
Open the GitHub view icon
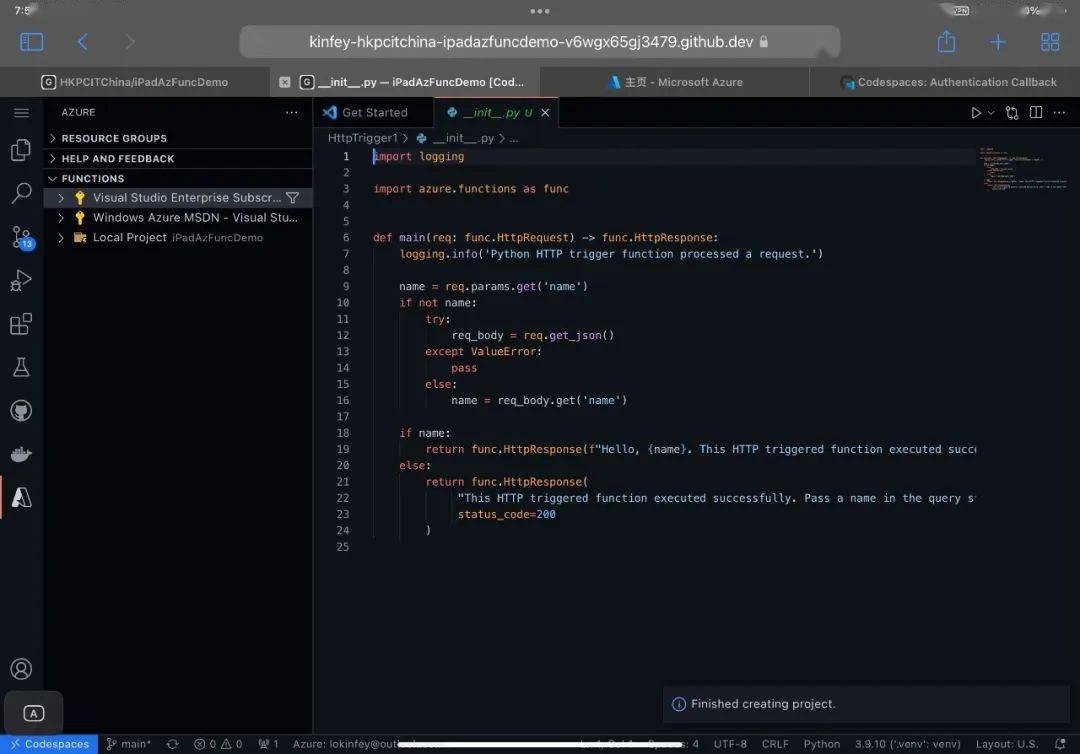(20, 410)
